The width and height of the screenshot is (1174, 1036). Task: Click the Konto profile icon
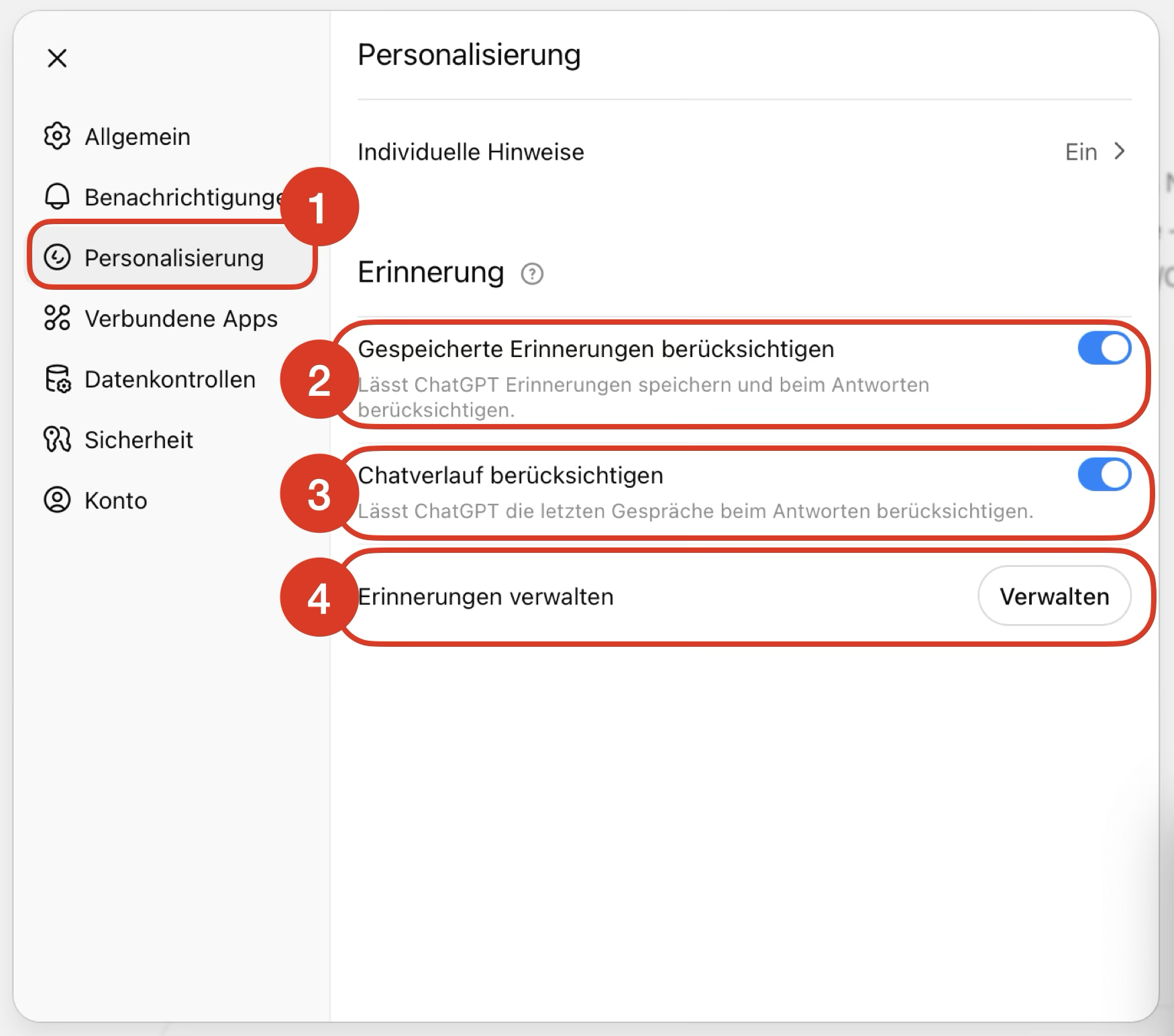click(57, 500)
